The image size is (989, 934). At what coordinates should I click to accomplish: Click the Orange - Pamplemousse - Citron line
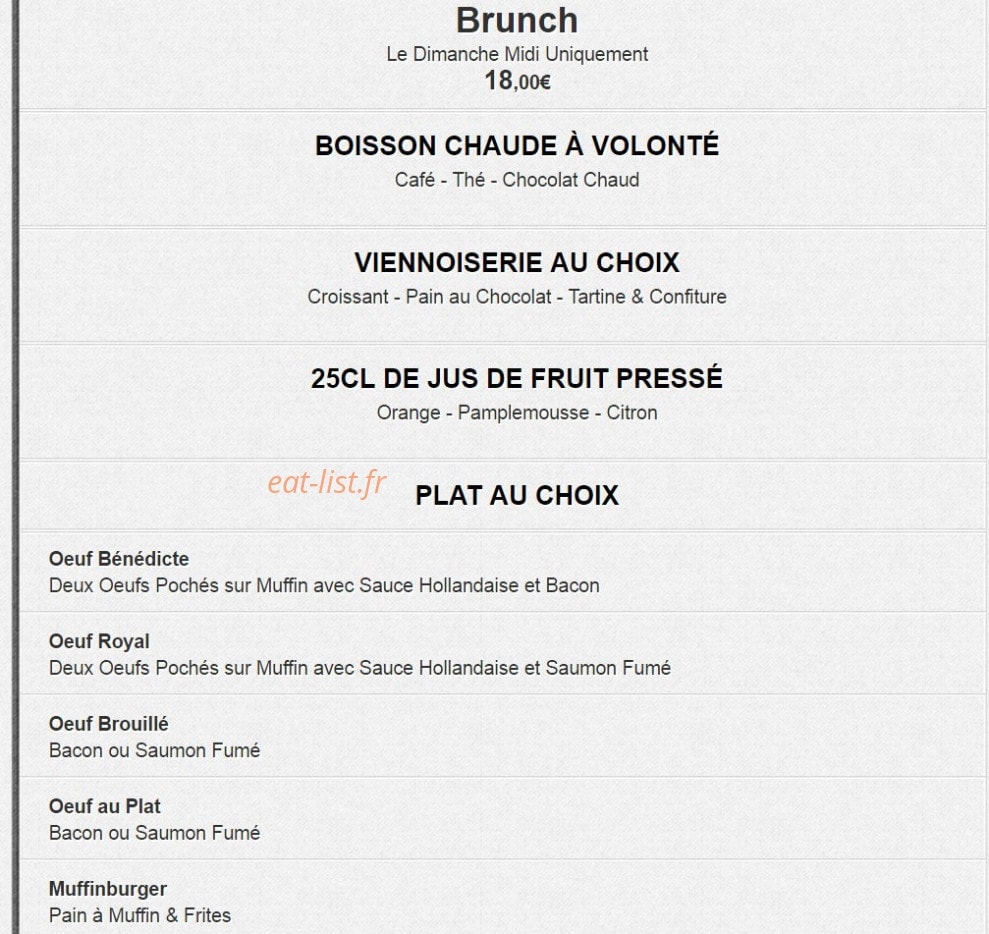(x=517, y=412)
